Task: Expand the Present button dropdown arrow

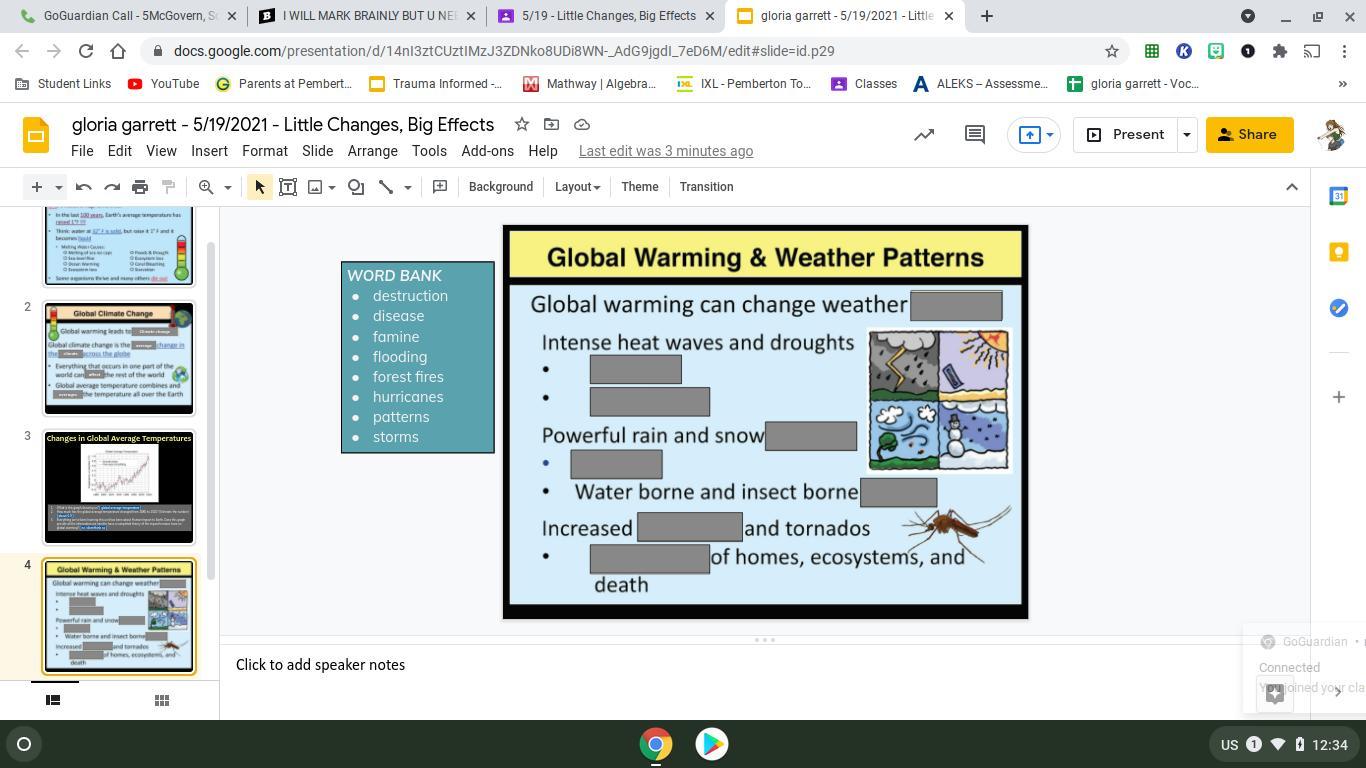Action: [1187, 135]
